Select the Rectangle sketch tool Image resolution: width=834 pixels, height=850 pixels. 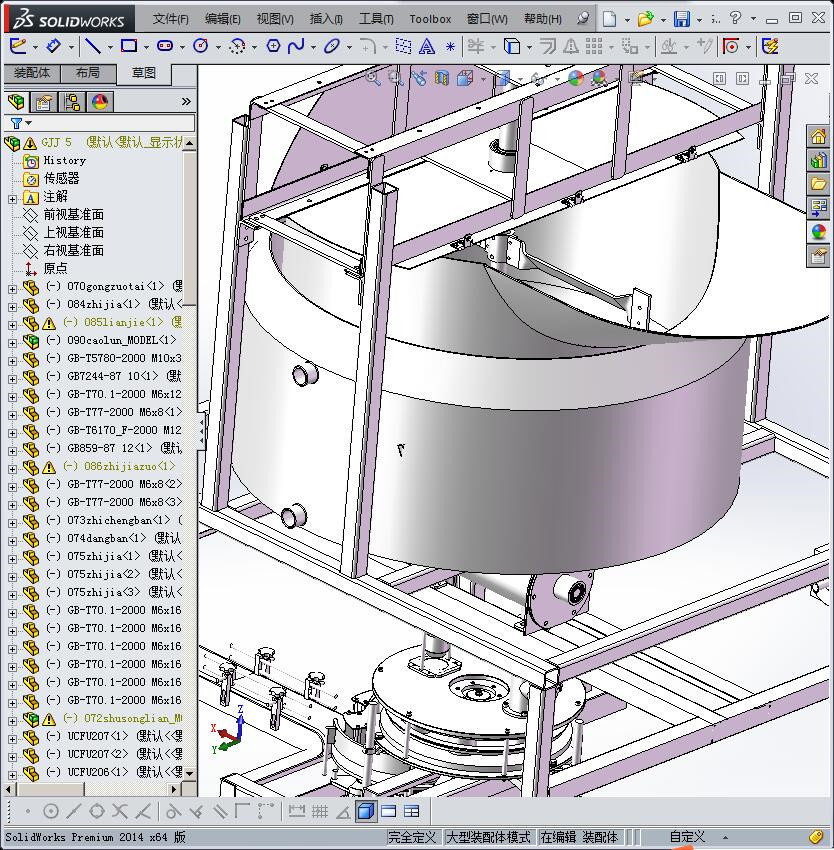[x=128, y=46]
